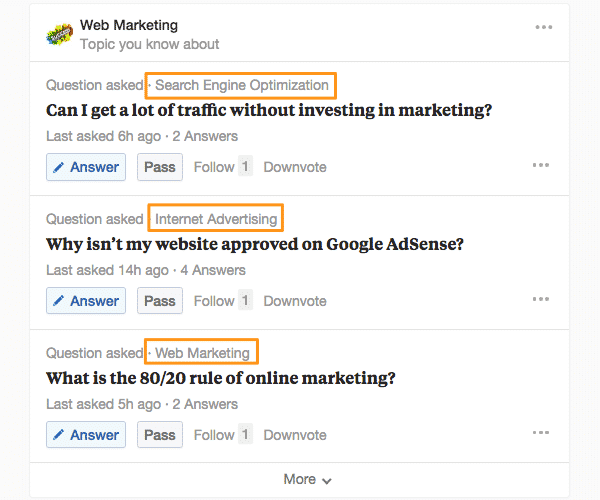
Task: Open the Internet Advertising topic link
Action: point(216,219)
